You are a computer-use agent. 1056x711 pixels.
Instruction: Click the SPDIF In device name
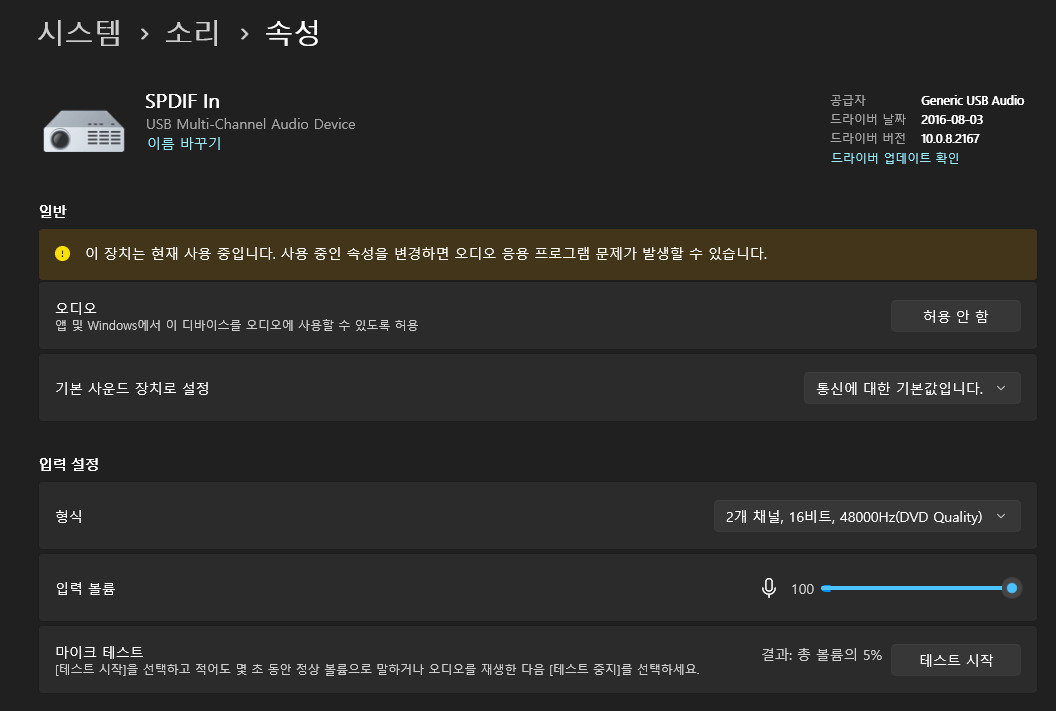point(183,101)
